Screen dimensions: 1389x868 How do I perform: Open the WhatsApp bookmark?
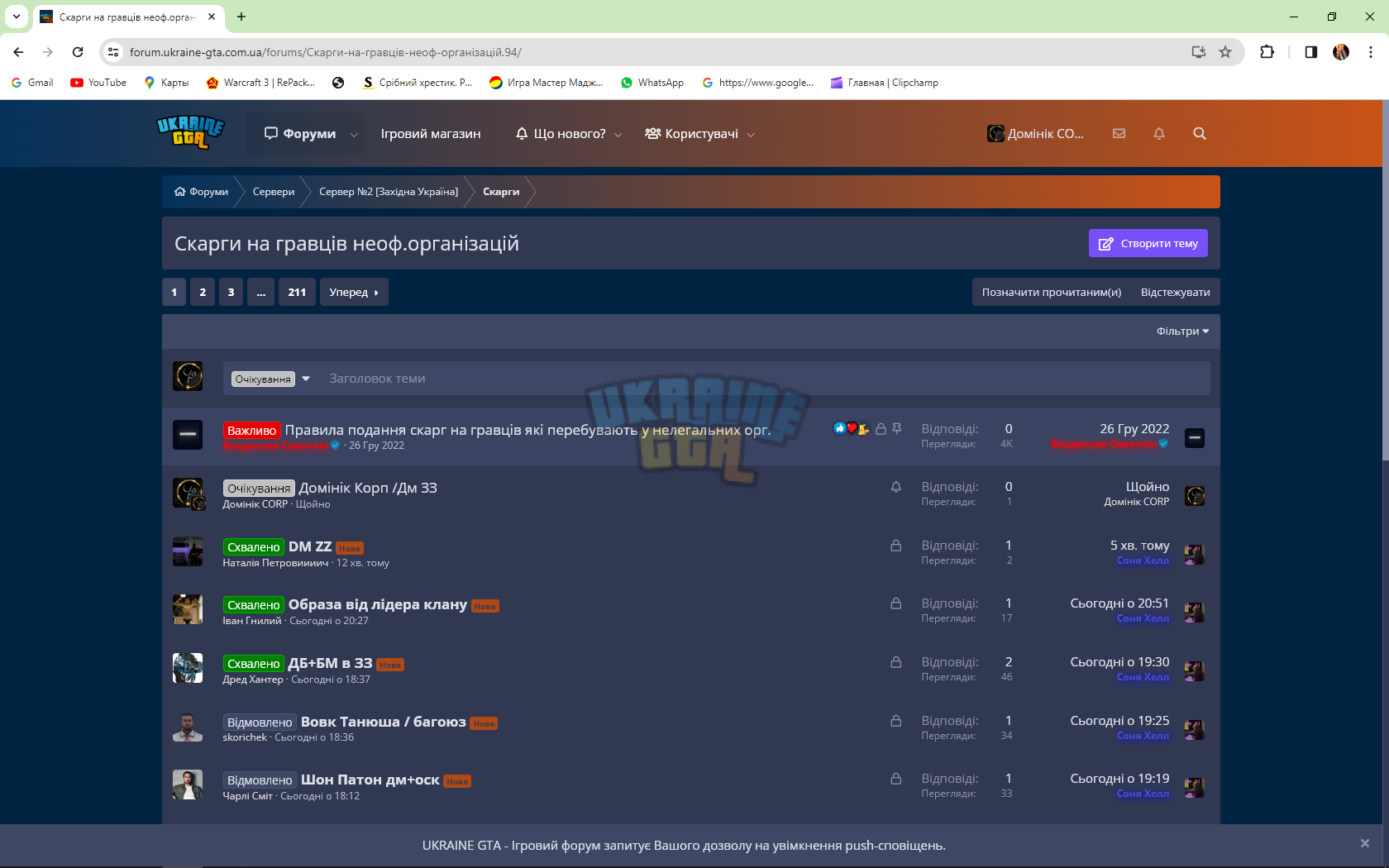(652, 83)
